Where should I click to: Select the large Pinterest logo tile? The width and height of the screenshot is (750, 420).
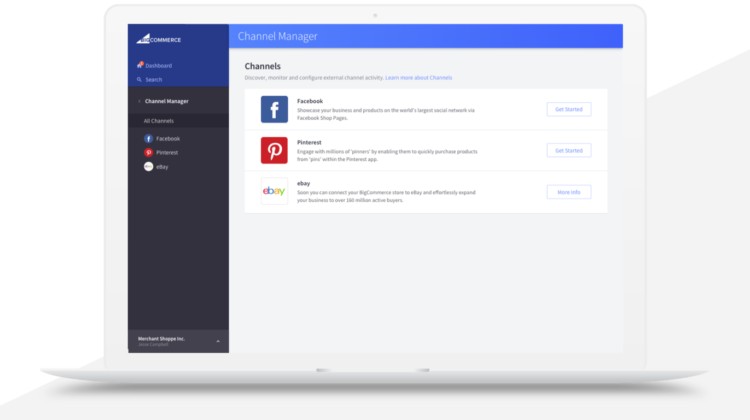pyautogui.click(x=274, y=150)
